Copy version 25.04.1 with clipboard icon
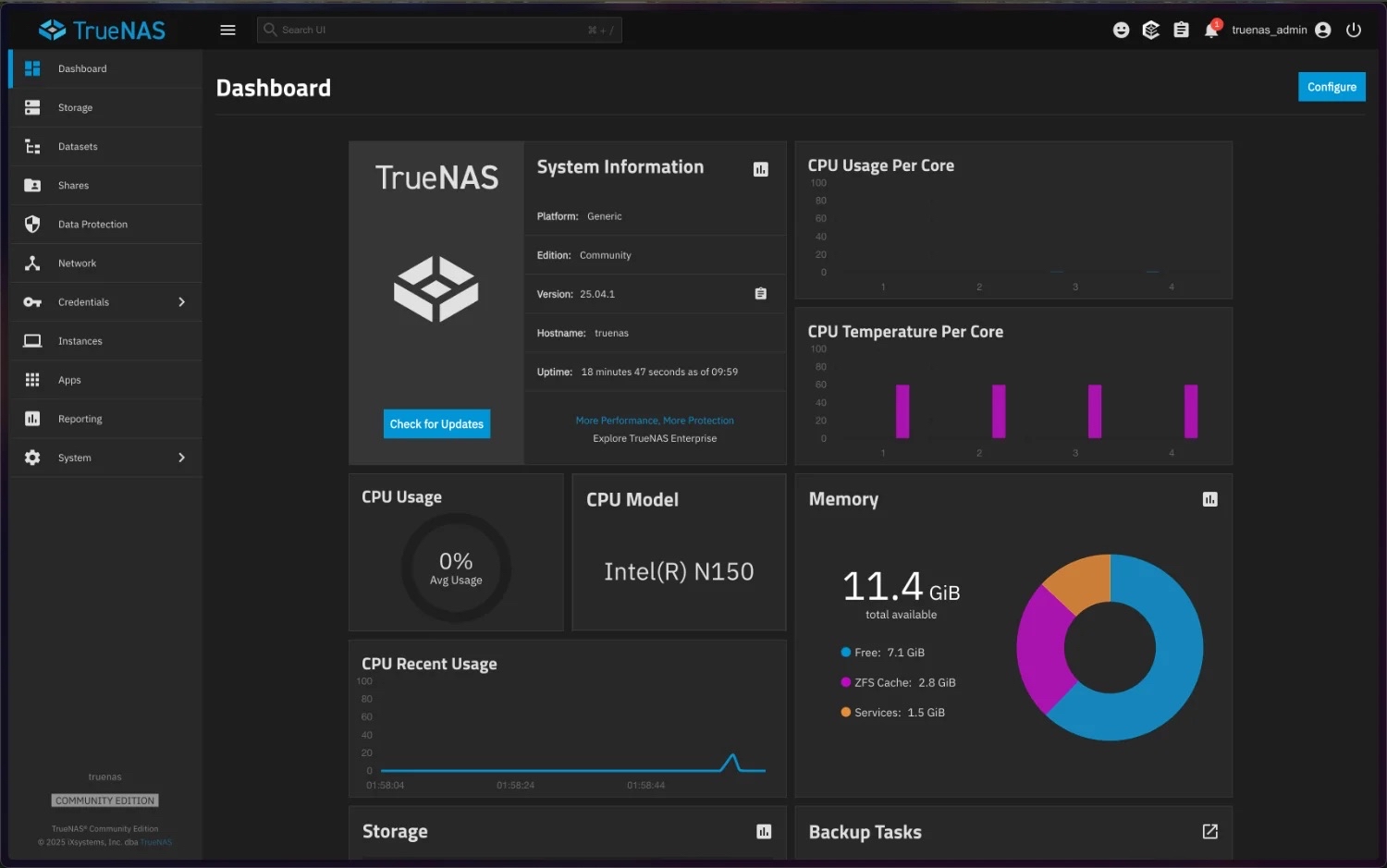Image resolution: width=1387 pixels, height=868 pixels. (x=761, y=294)
